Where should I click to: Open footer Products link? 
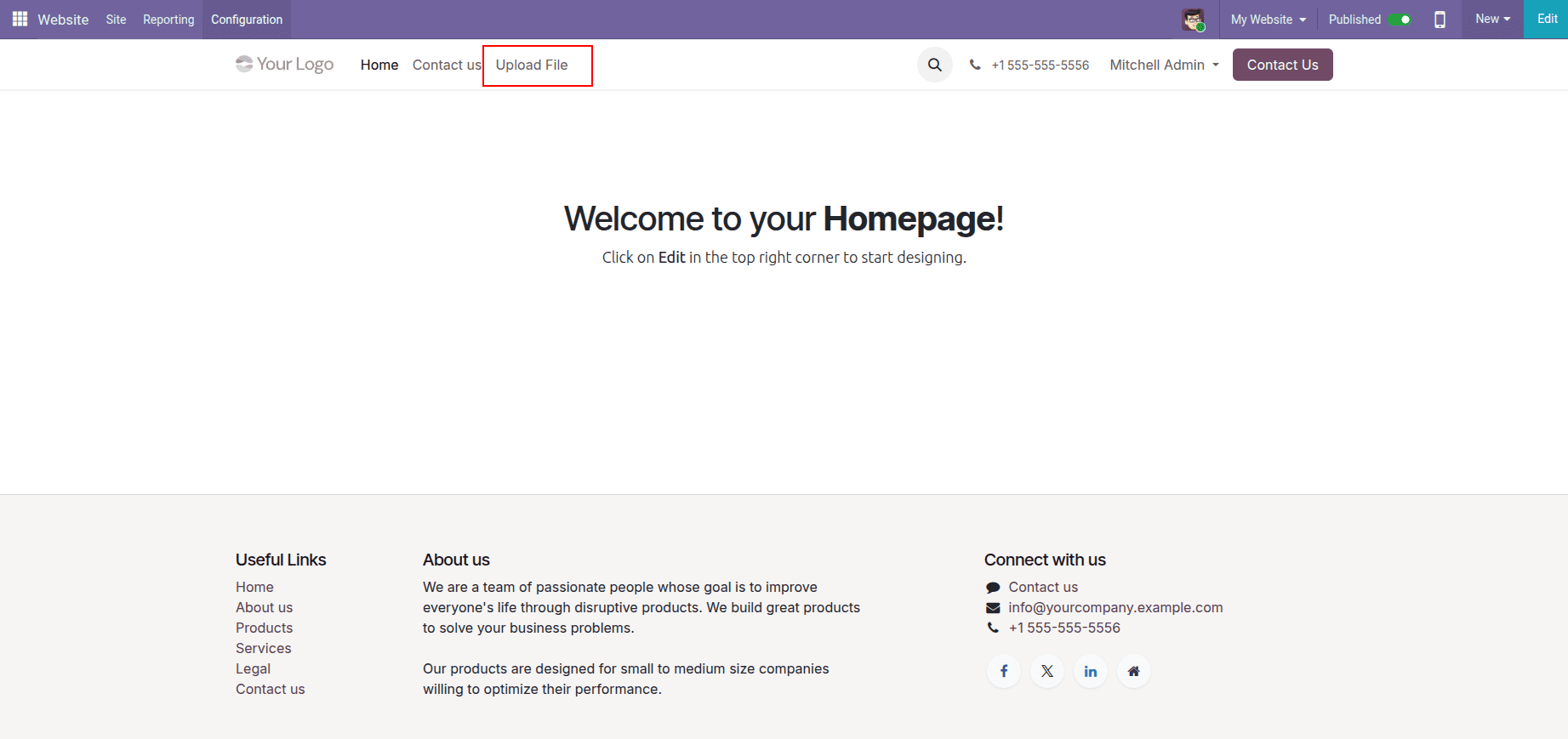264,628
